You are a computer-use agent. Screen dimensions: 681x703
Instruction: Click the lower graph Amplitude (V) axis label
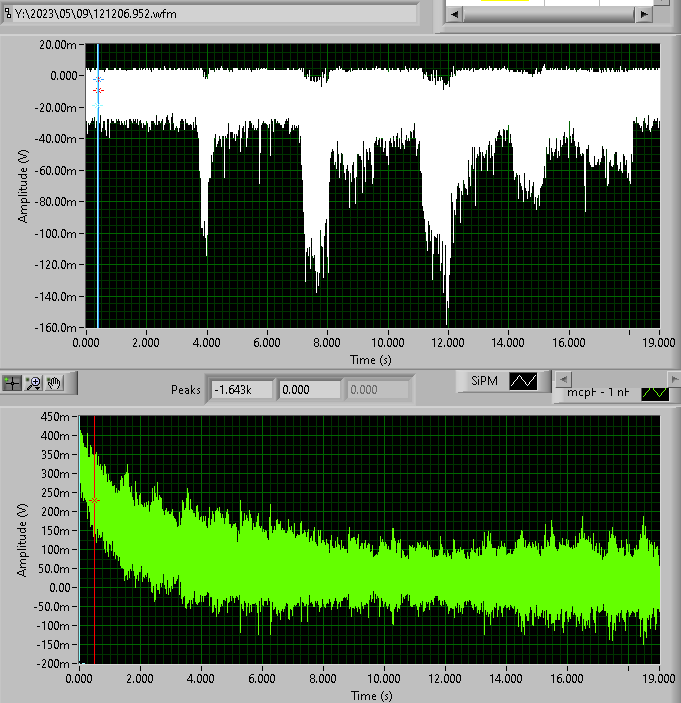click(22, 540)
